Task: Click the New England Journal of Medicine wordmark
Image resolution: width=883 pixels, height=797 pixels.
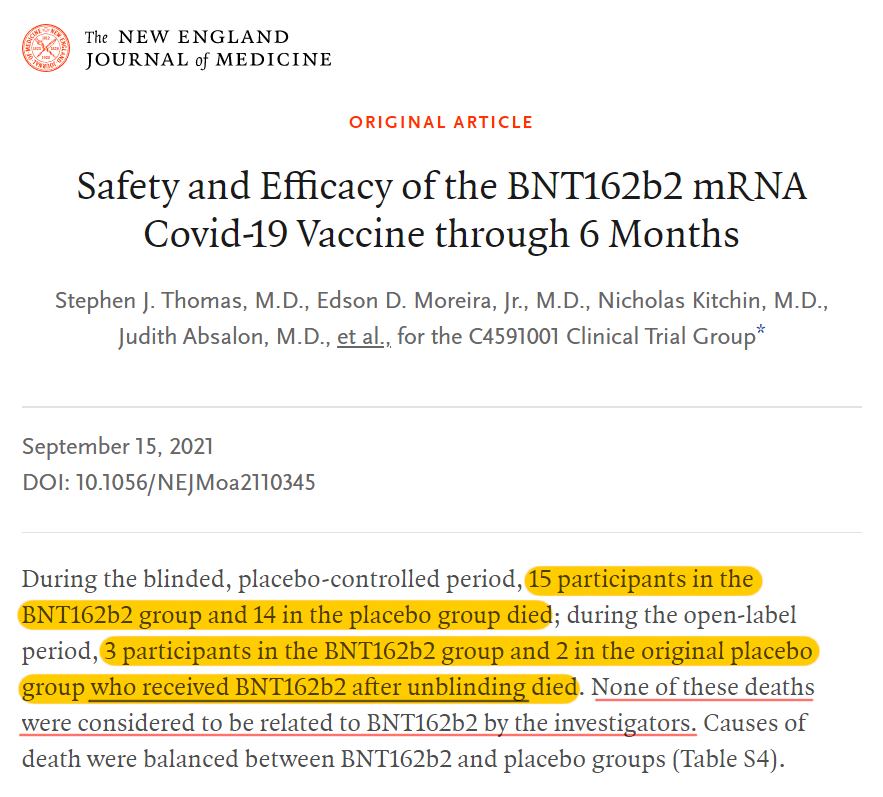Action: 207,48
